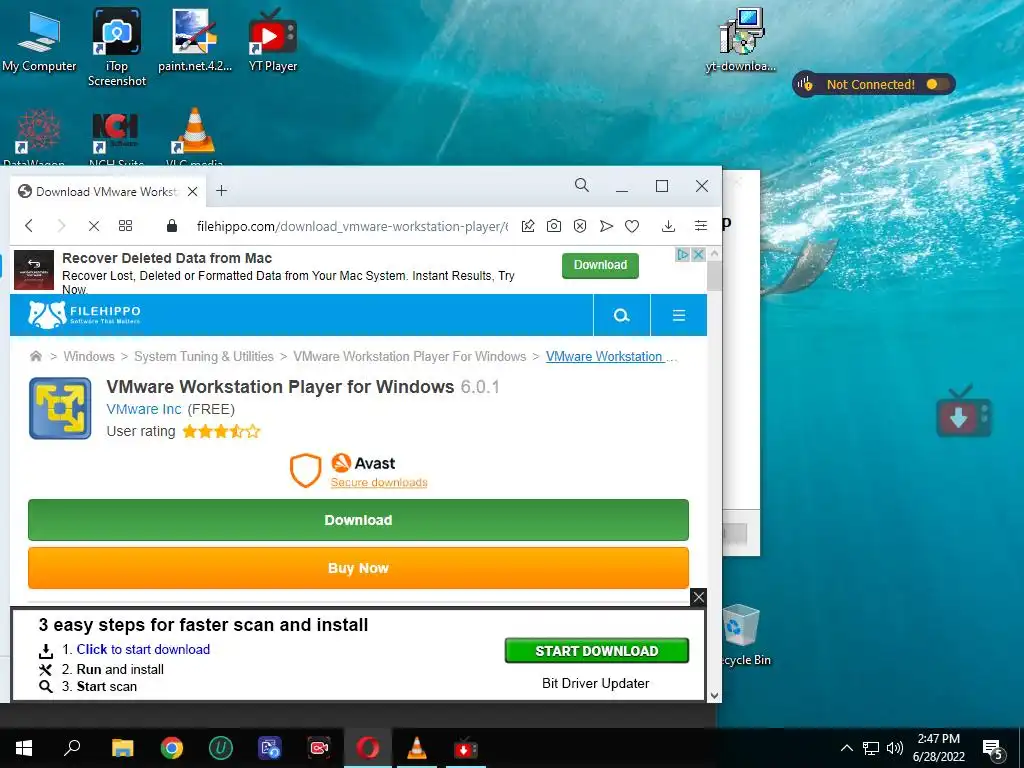Click the AdChoices triangle icon
The width and height of the screenshot is (1024, 768).
coord(682,254)
